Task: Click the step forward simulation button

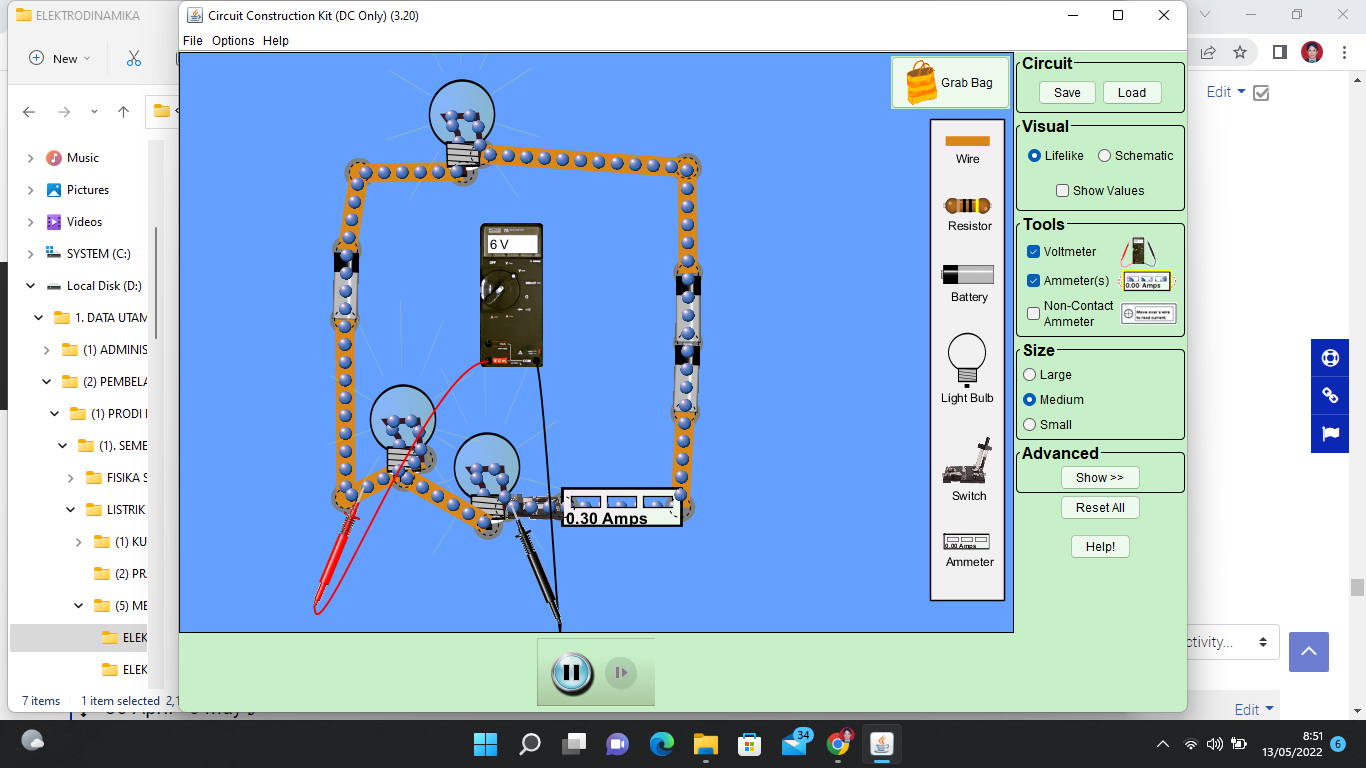Action: [x=620, y=673]
